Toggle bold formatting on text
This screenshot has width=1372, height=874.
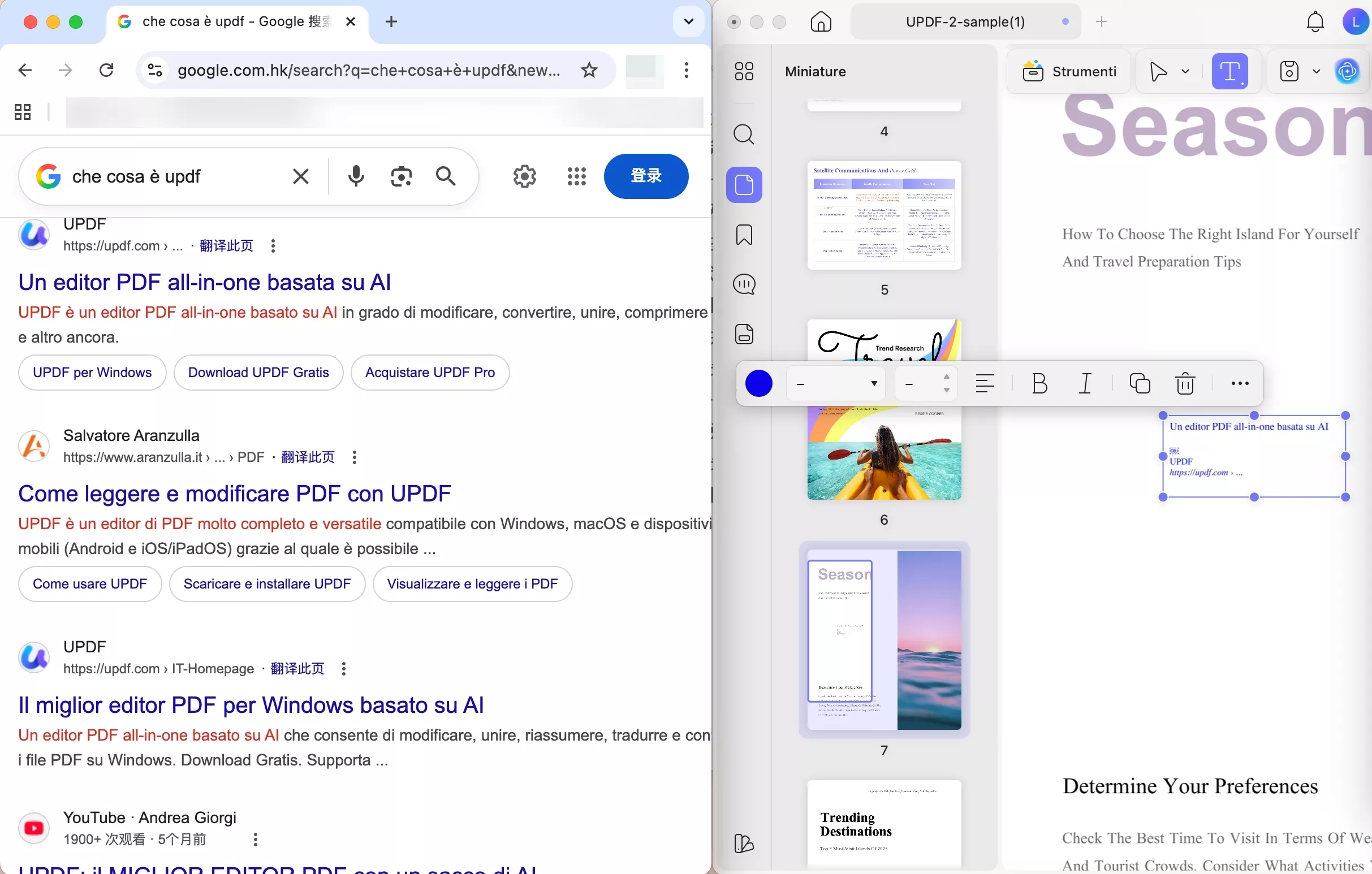point(1039,383)
